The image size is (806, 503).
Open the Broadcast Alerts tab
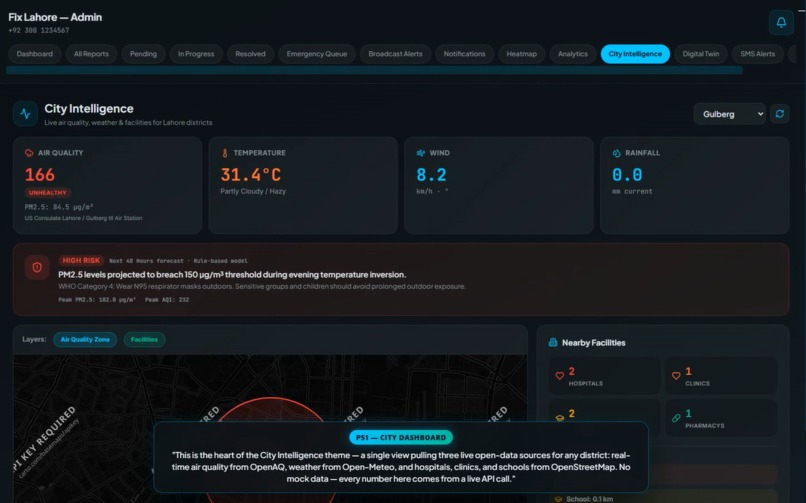tap(395, 53)
